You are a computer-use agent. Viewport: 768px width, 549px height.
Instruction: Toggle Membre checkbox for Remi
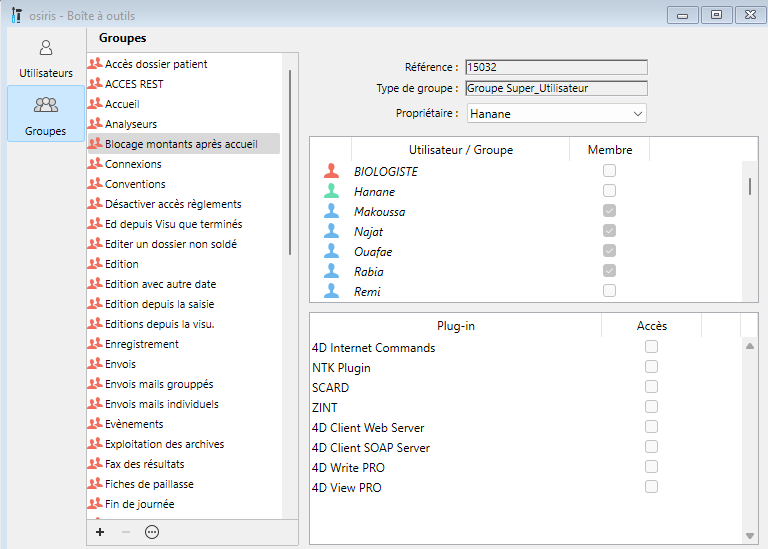(x=609, y=291)
